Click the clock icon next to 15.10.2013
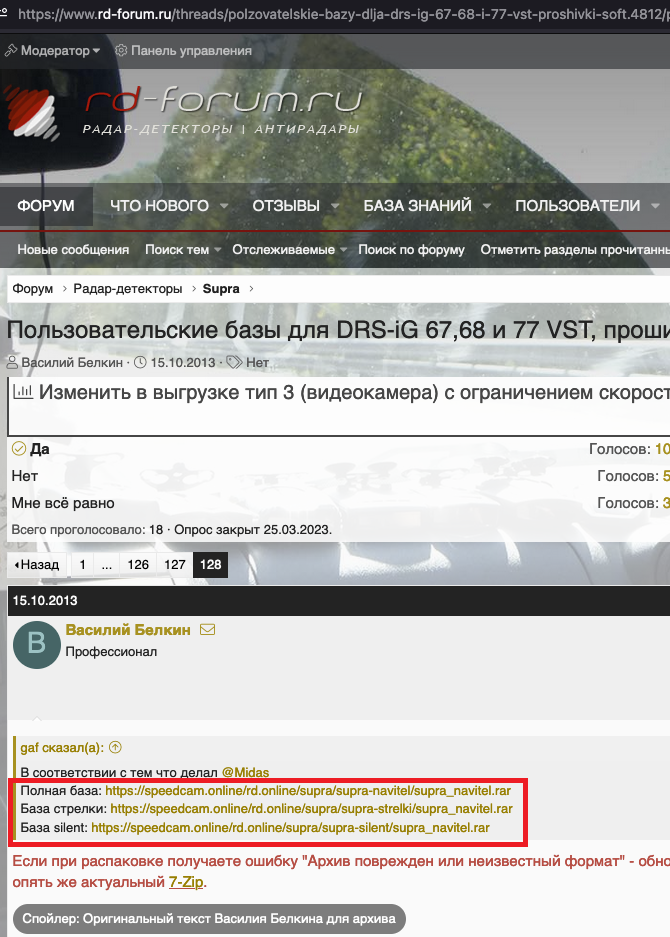This screenshot has width=670, height=937. [140, 362]
